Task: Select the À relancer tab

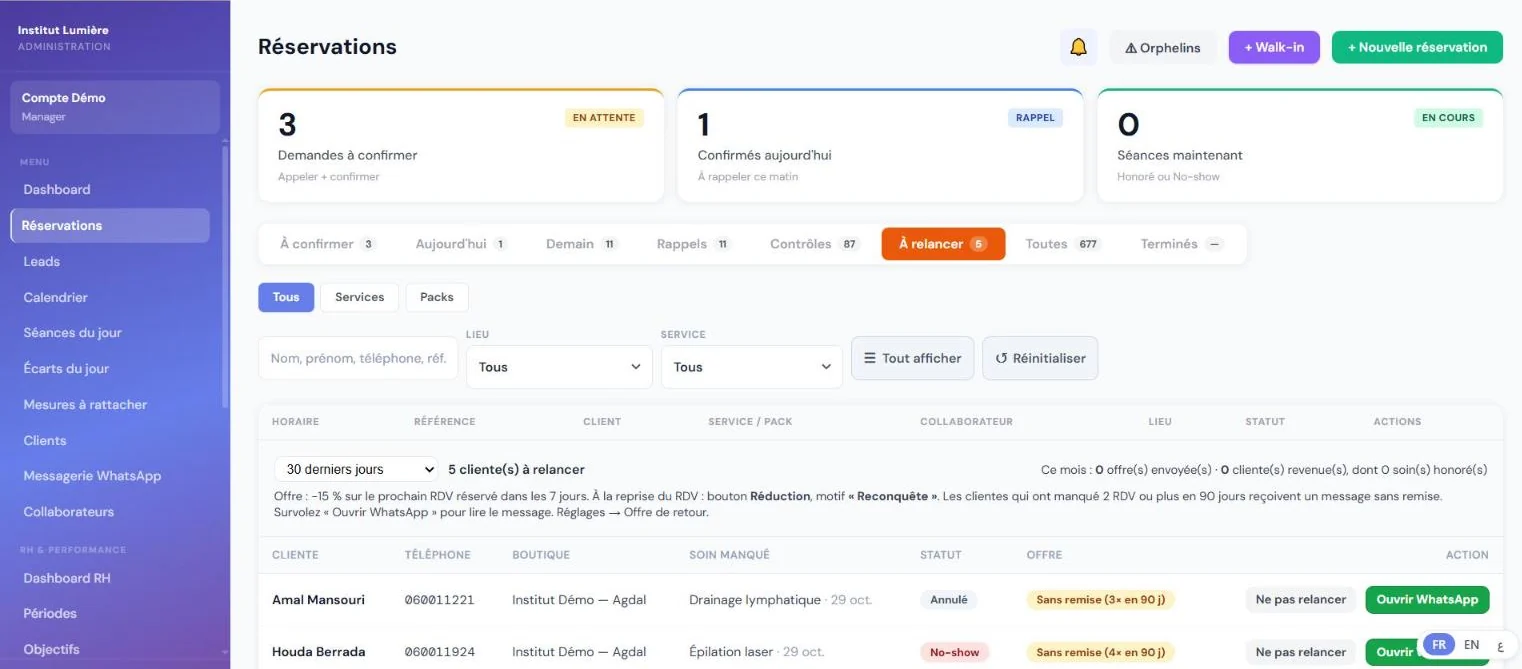Action: point(943,244)
